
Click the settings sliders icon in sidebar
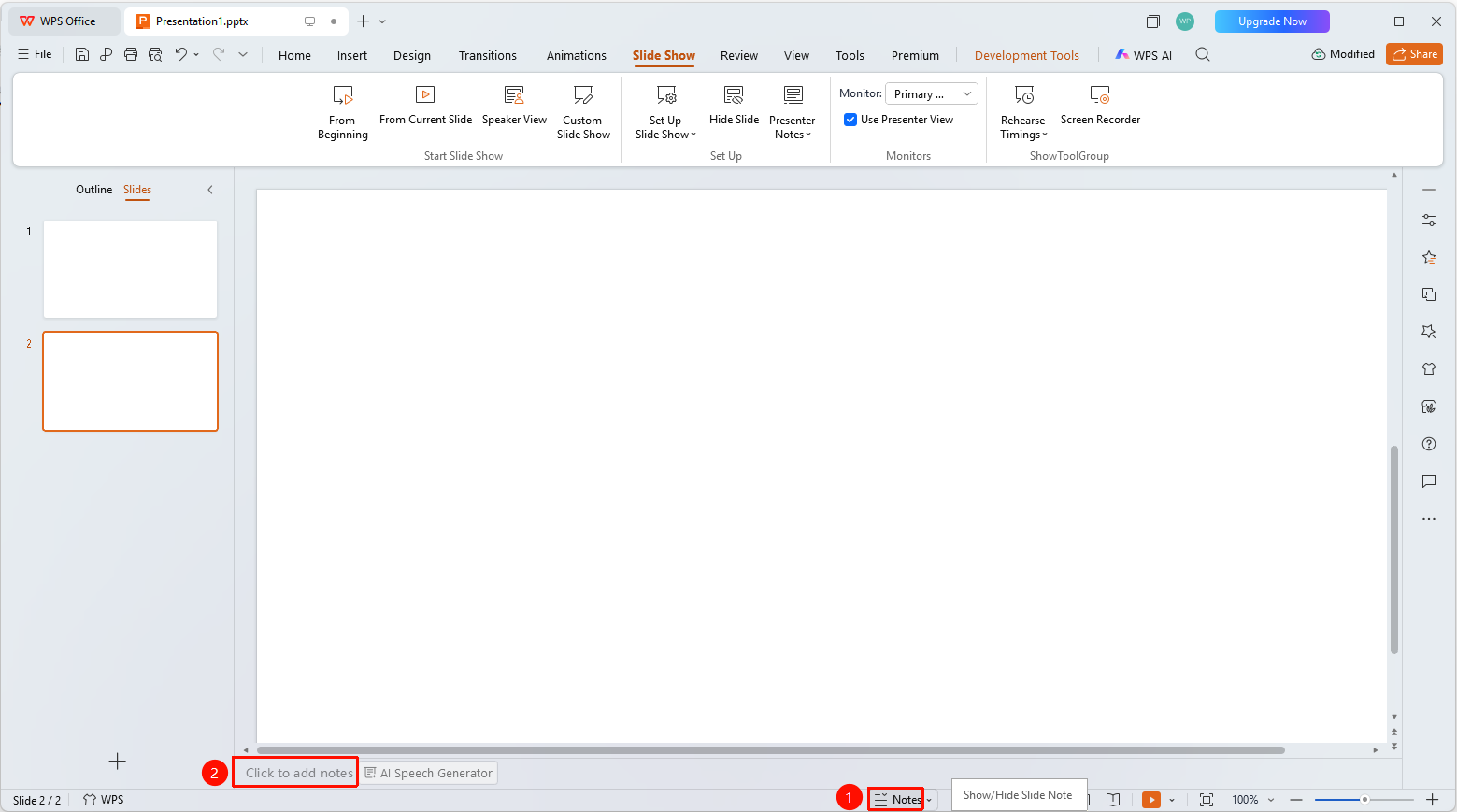pos(1429,220)
